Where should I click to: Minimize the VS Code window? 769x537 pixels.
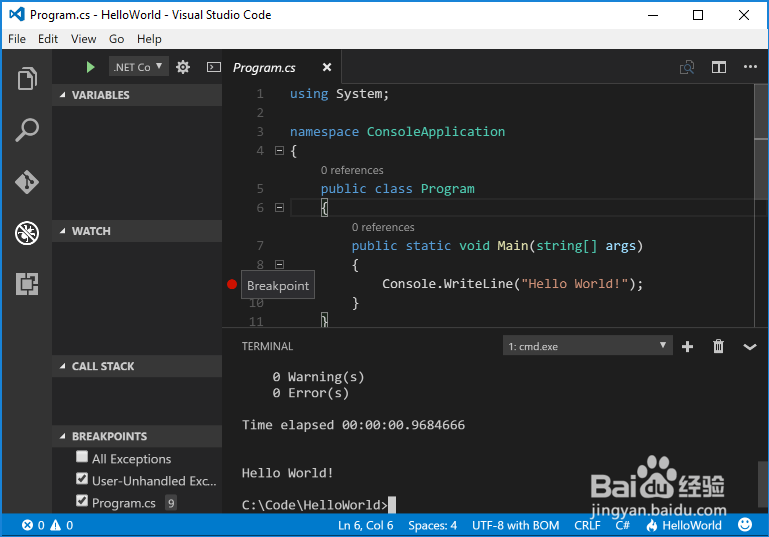pos(653,15)
